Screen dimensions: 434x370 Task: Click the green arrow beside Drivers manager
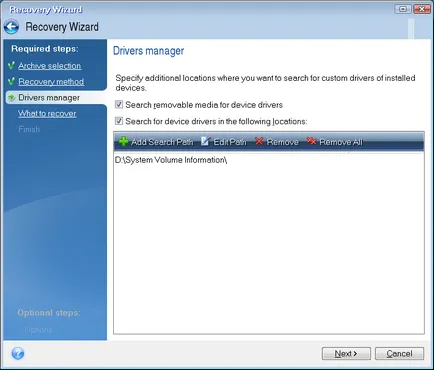coord(12,97)
